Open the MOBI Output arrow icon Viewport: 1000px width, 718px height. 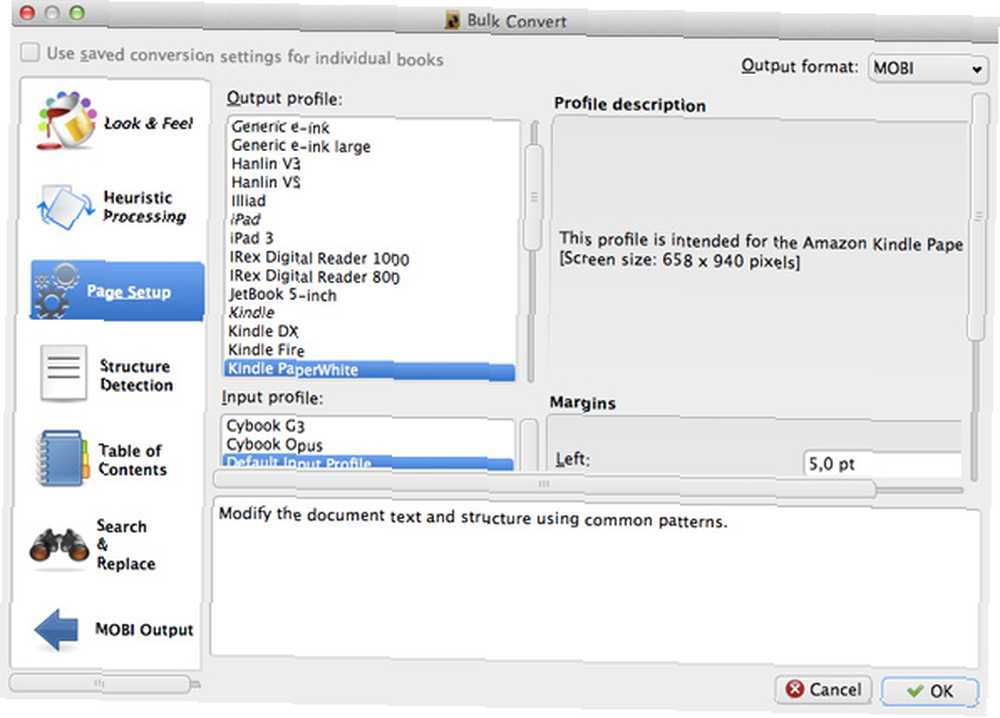[x=56, y=629]
